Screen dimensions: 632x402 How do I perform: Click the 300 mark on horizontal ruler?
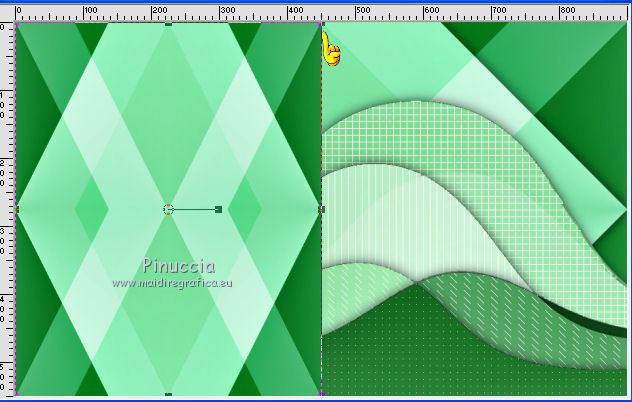point(227,10)
